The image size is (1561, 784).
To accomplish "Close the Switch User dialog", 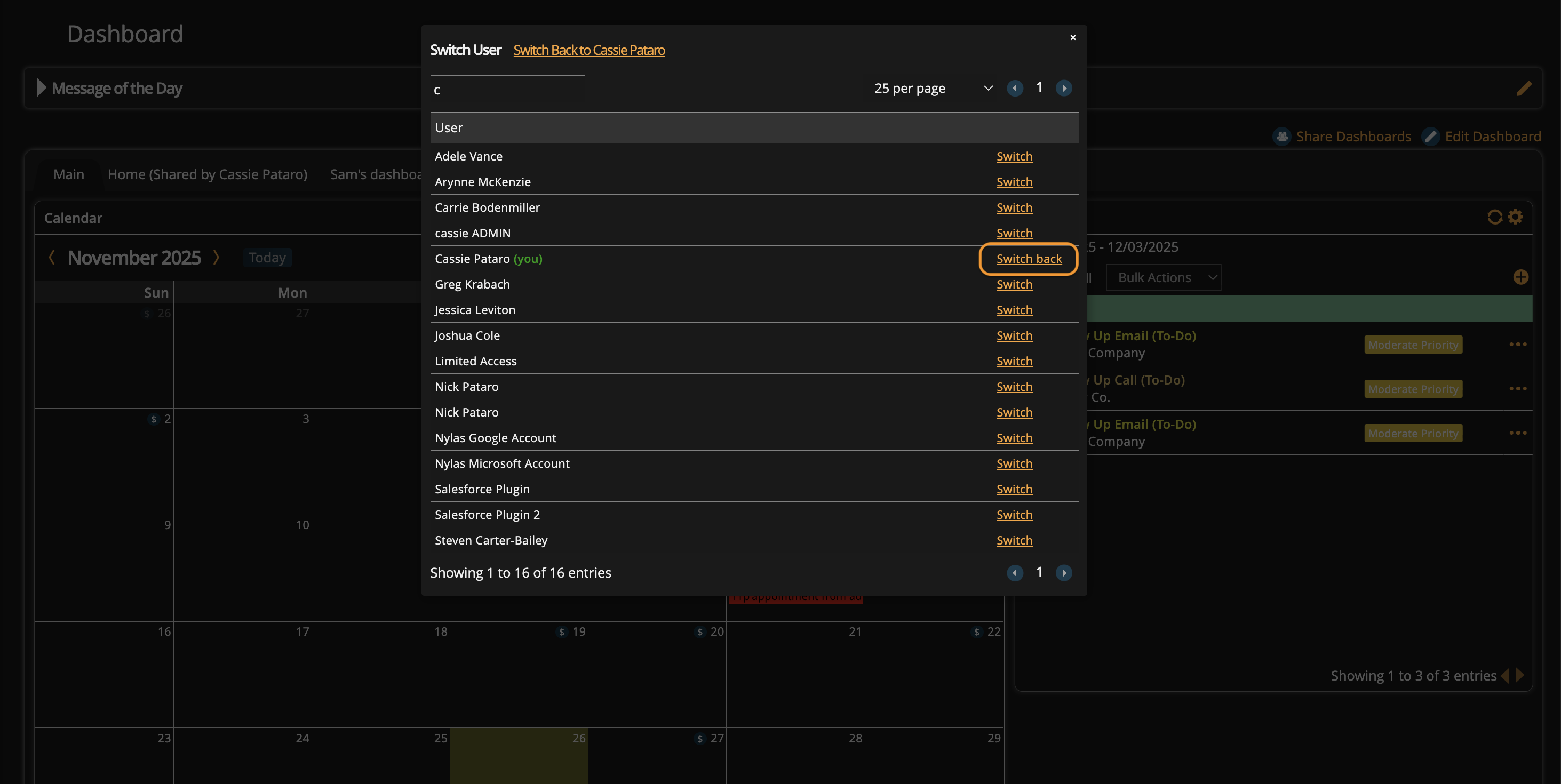I will [1072, 37].
